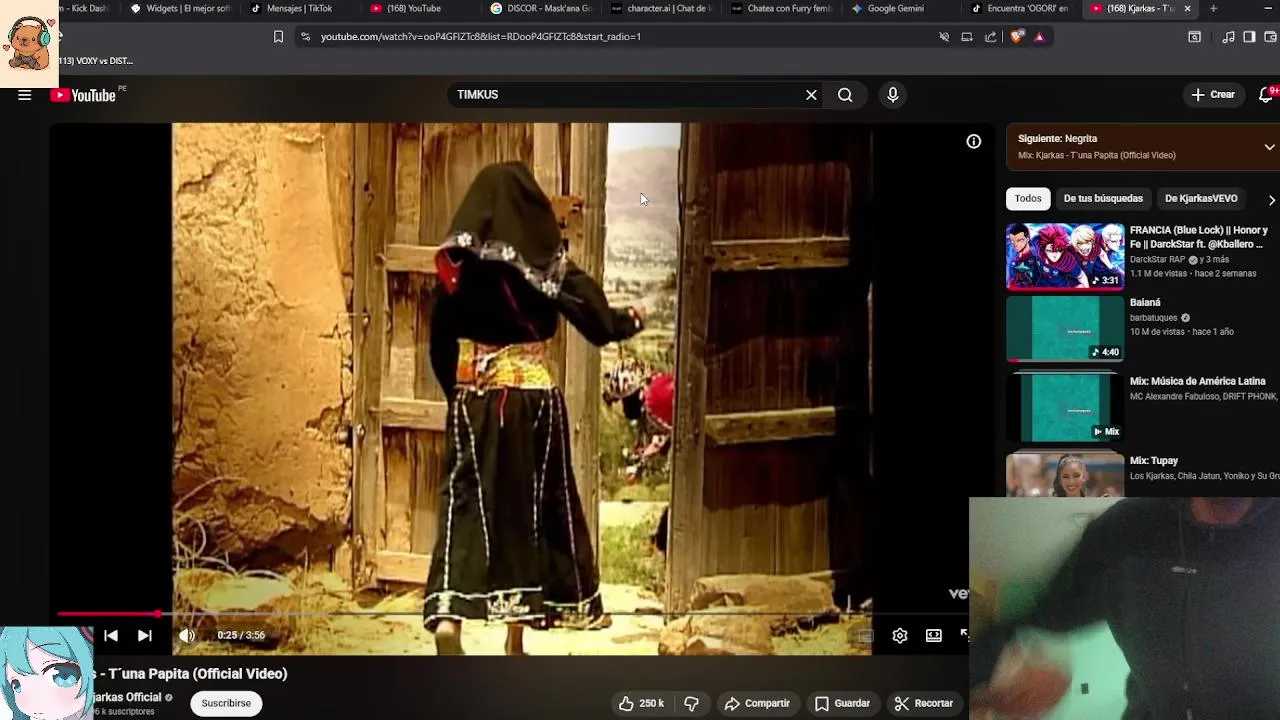Open the Brave Wallet icon
1280x720 pixels.
tap(1271, 37)
